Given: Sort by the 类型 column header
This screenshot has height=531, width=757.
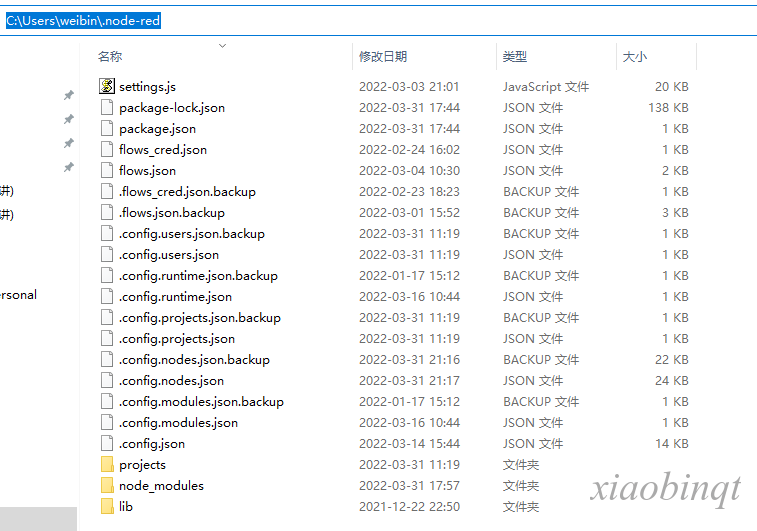Looking at the screenshot, I should 515,56.
